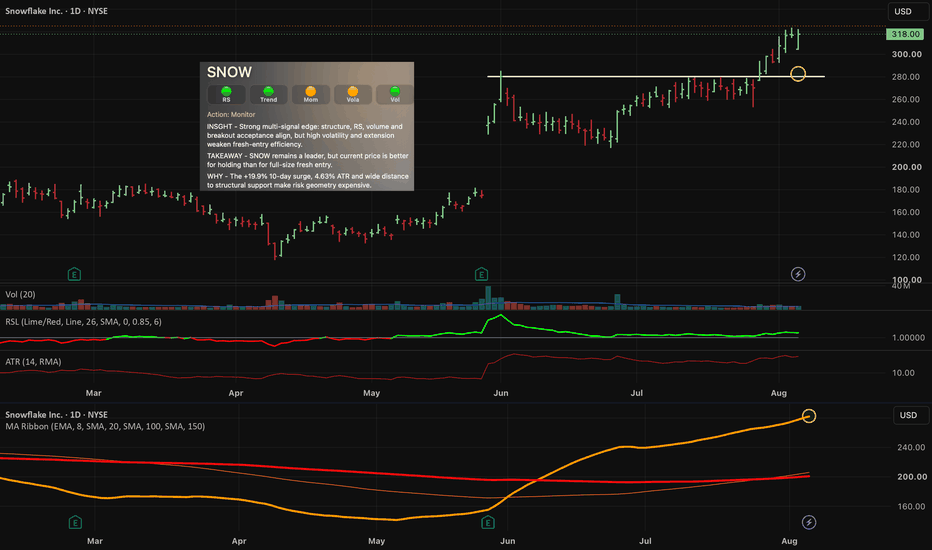Screen dimensions: 932x550
Task: Click the yellow circle marker on resistance line
Action: point(798,74)
